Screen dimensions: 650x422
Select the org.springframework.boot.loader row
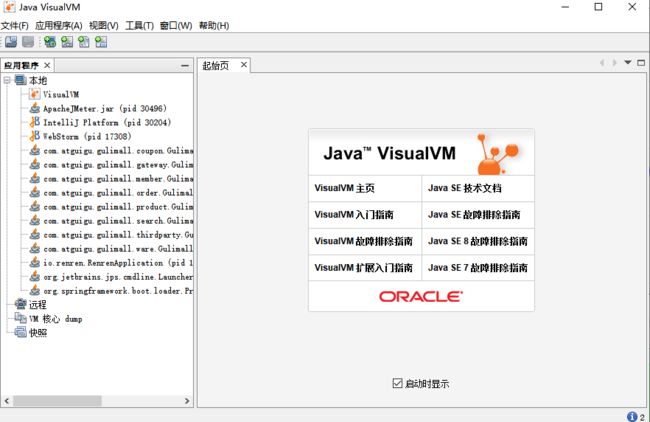pyautogui.click(x=111, y=291)
